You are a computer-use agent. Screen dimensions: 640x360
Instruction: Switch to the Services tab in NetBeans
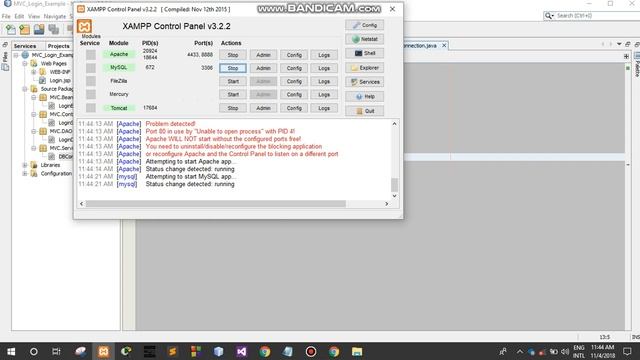click(25, 46)
